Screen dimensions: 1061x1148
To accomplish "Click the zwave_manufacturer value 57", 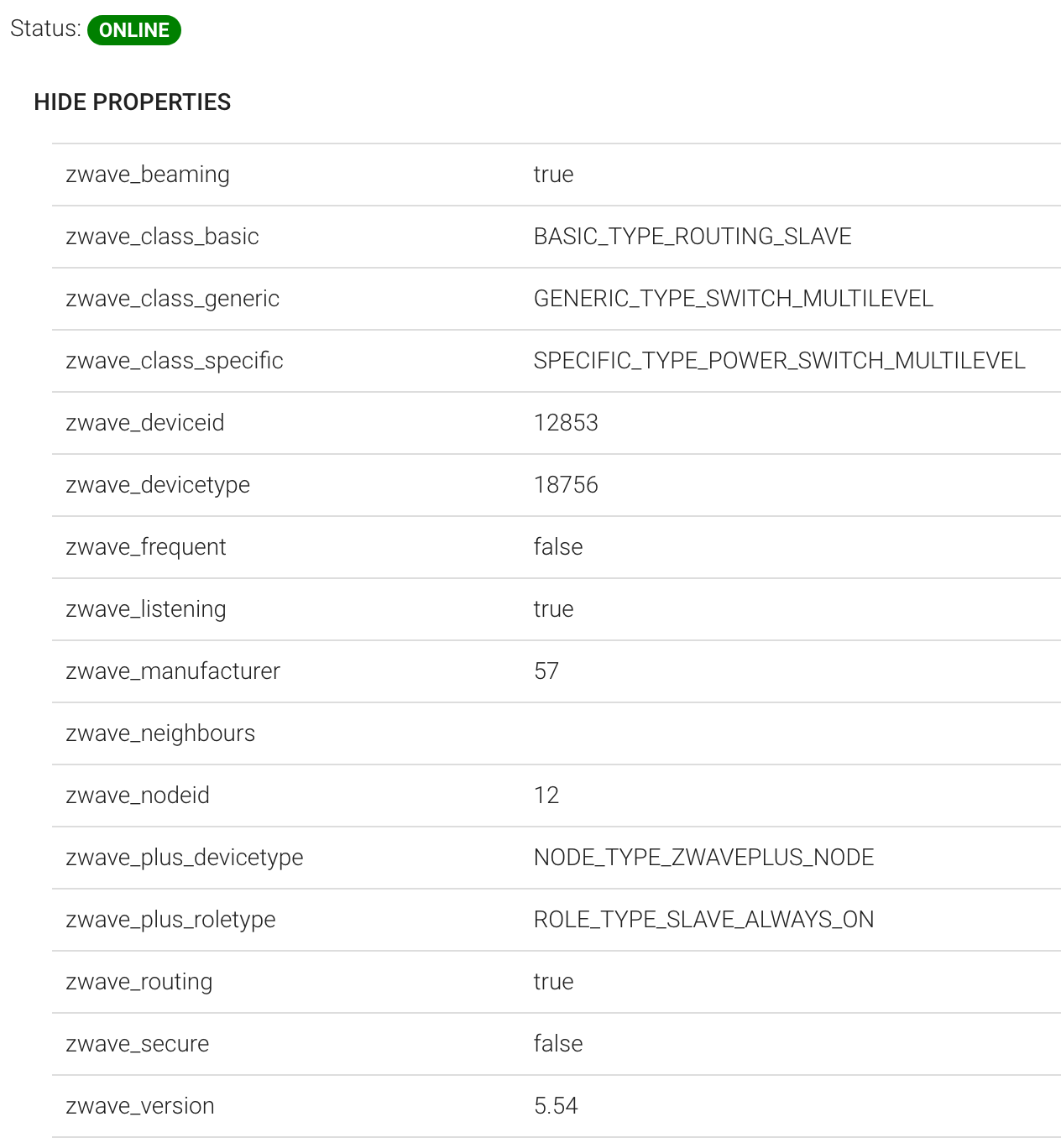I will coord(546,671).
